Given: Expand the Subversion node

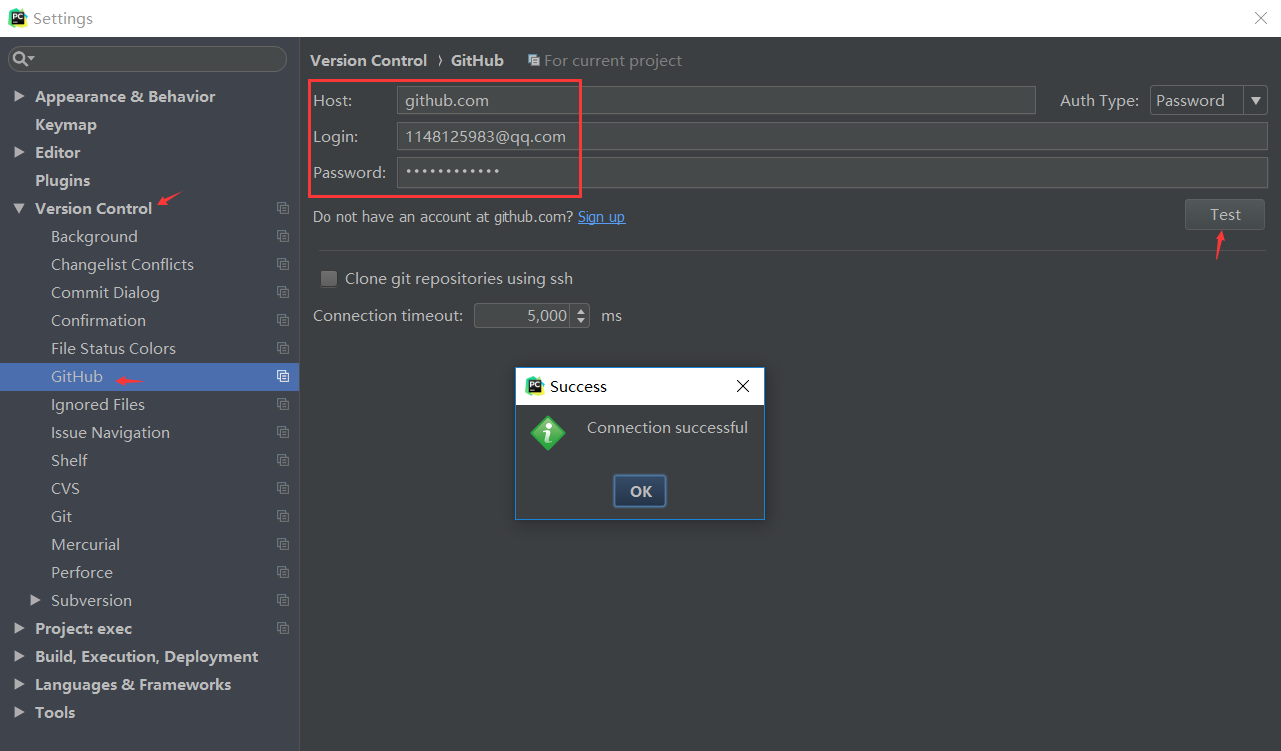Looking at the screenshot, I should click(35, 601).
